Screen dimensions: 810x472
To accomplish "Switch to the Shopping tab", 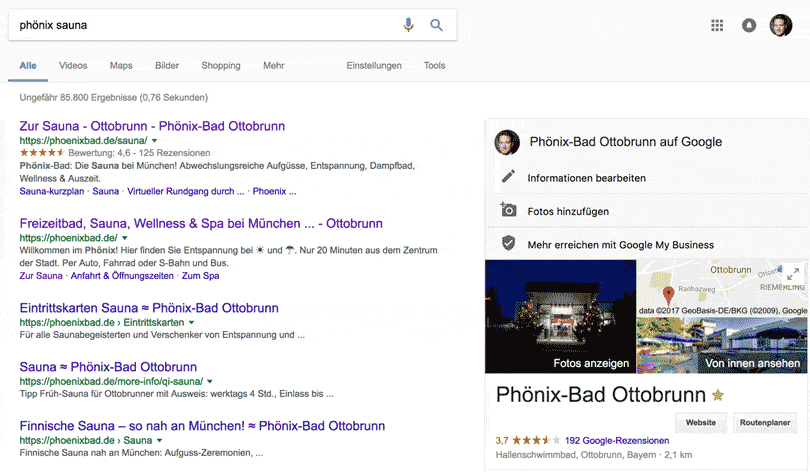I will [x=221, y=66].
